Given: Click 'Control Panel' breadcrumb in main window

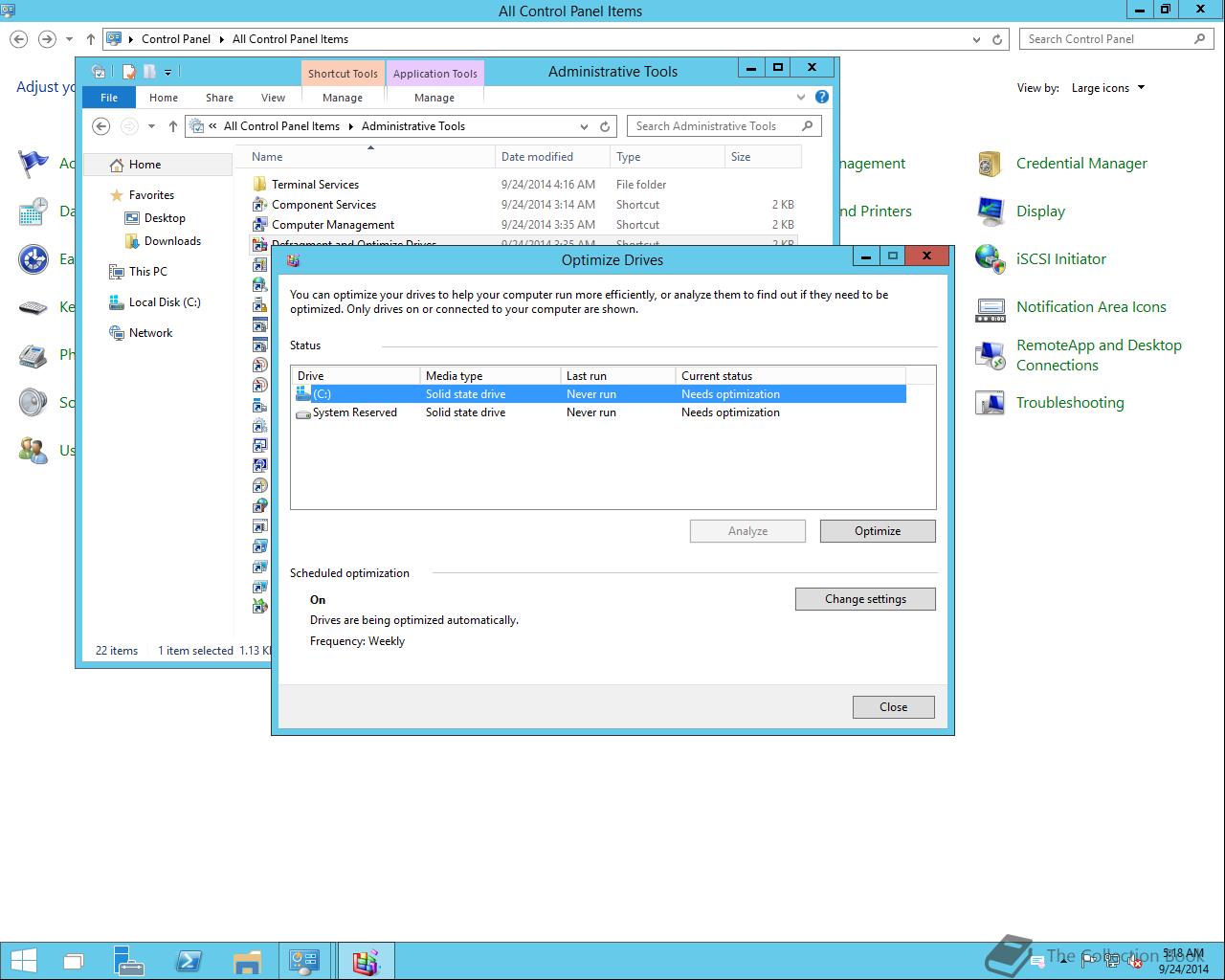Looking at the screenshot, I should (176, 39).
